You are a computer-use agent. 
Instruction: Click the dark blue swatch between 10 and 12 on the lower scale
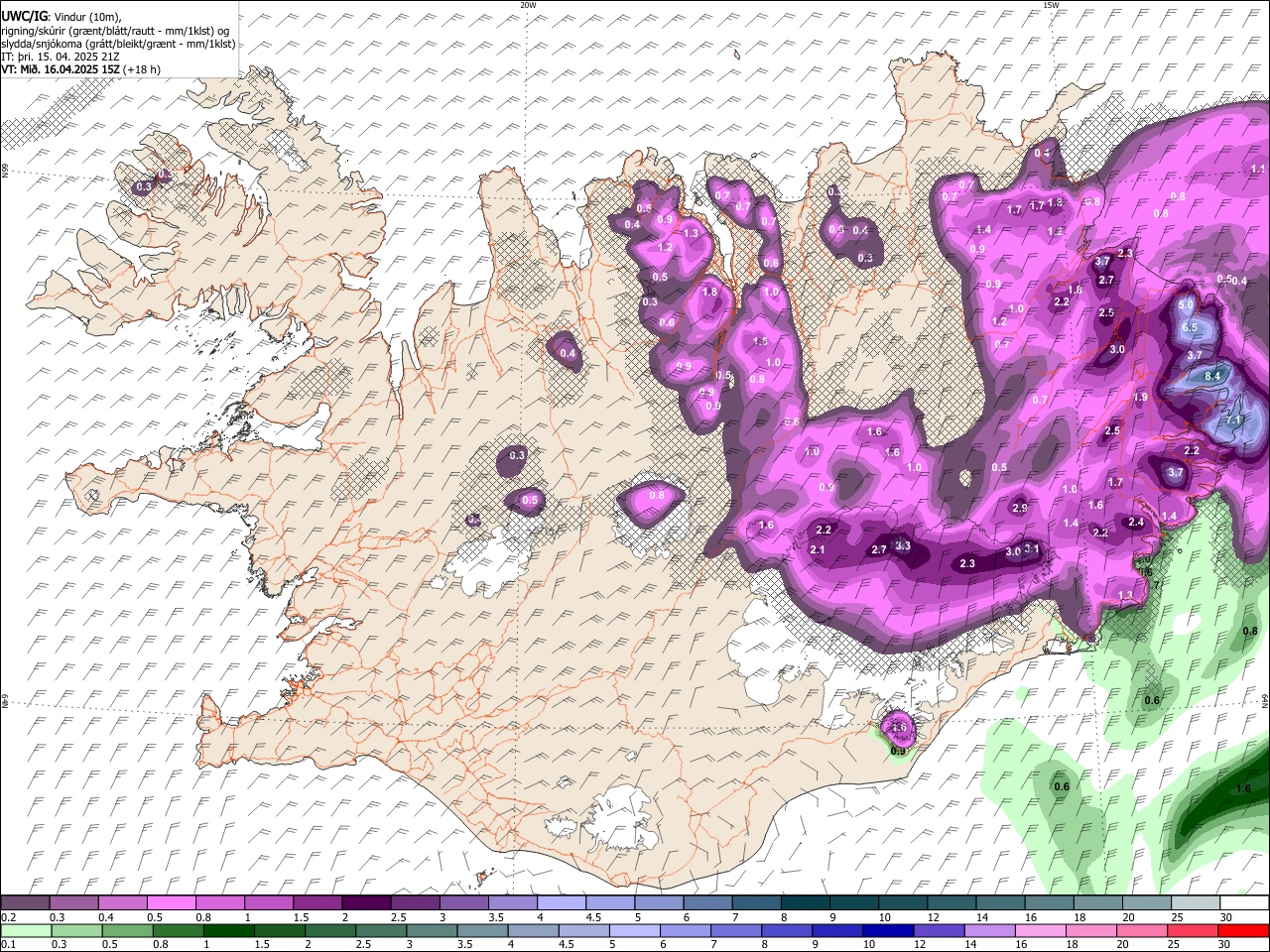click(890, 930)
